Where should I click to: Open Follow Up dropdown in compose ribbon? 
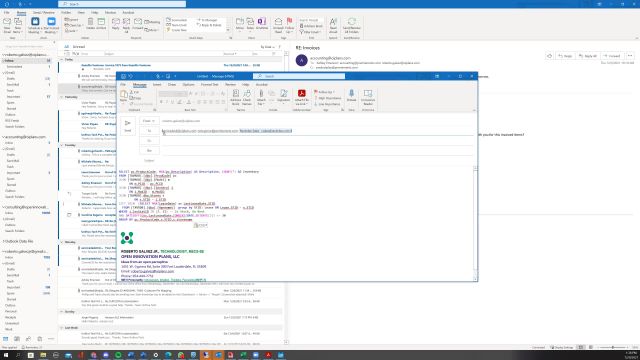[x=325, y=92]
